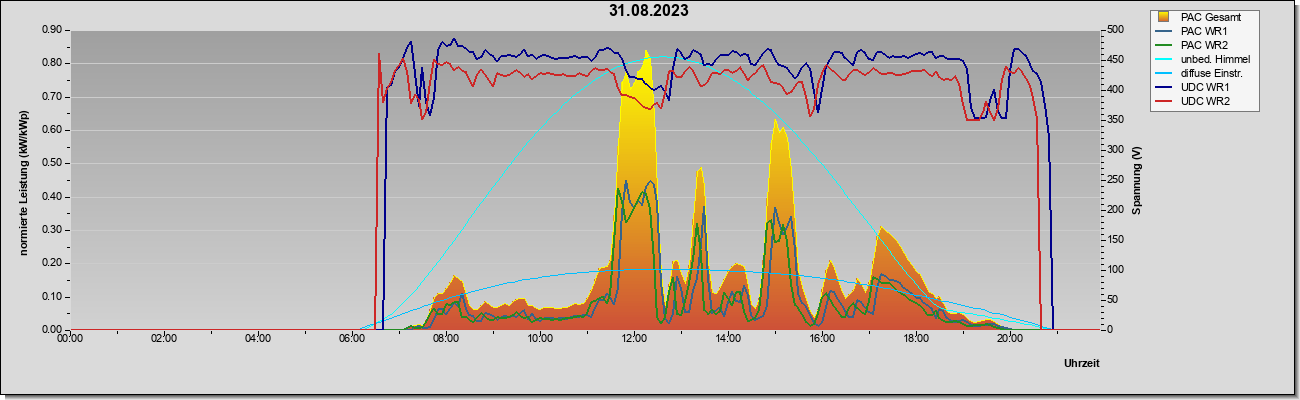
Task: Click the 12:00 time axis label
Action: pos(634,338)
